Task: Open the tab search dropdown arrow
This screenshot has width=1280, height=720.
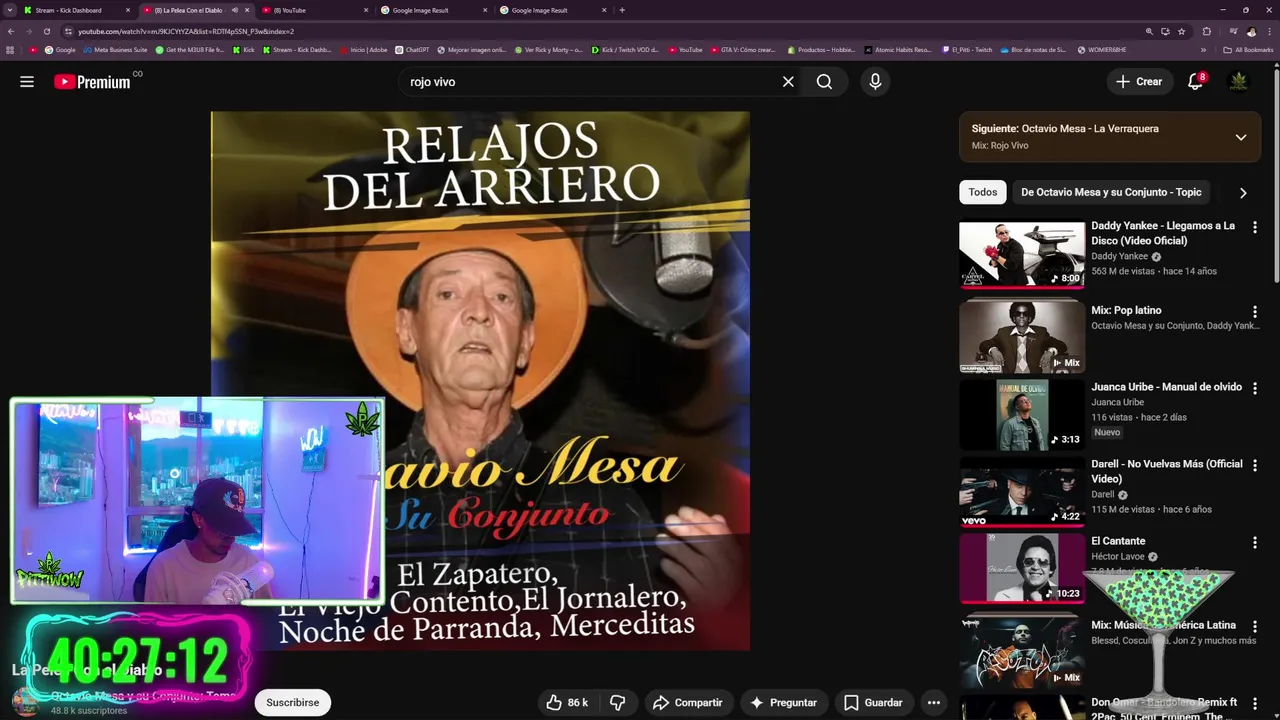Action: click(10, 10)
